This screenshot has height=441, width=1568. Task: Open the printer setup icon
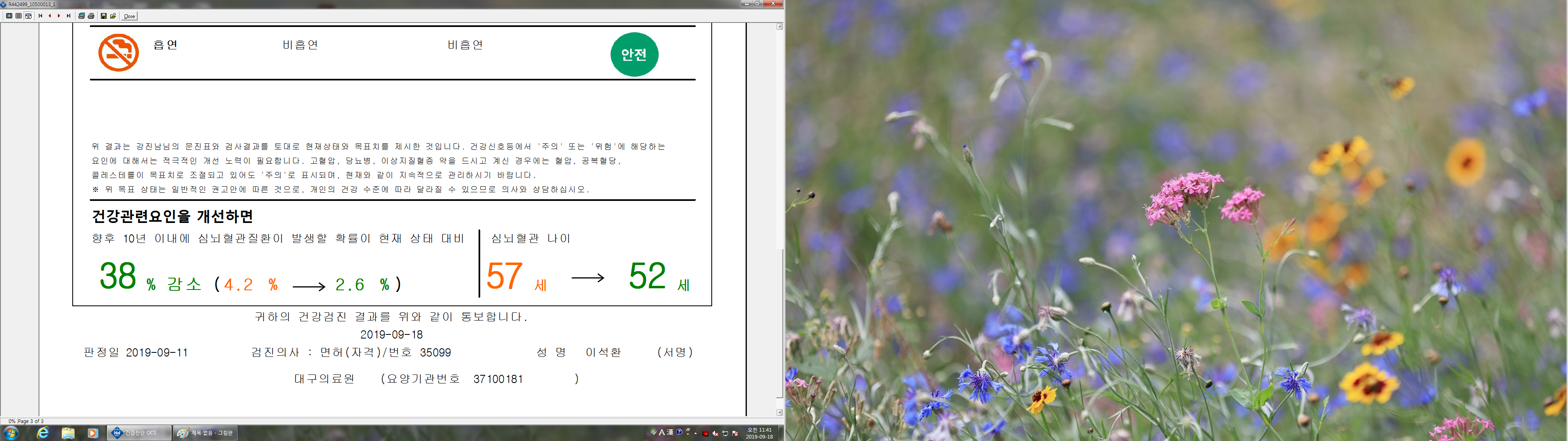[82, 16]
